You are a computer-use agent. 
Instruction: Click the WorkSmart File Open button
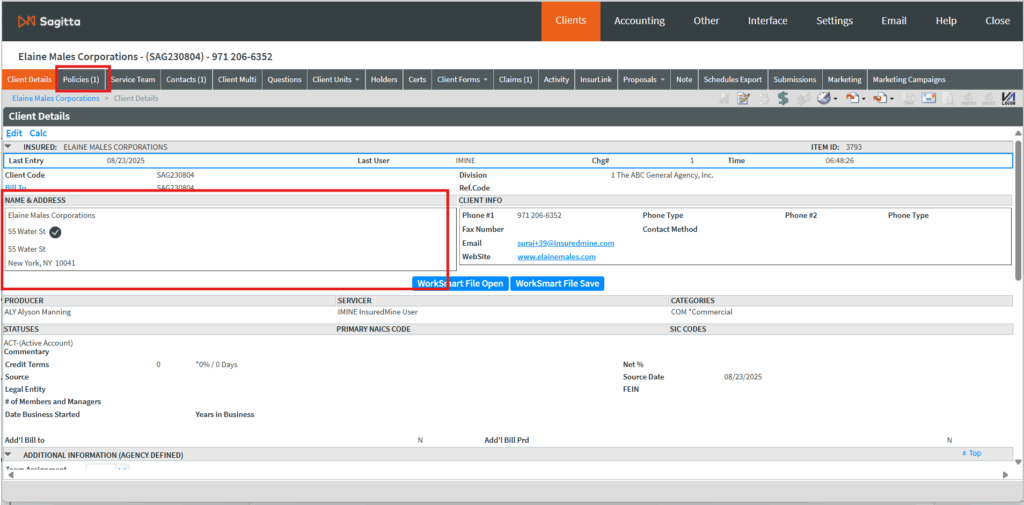click(460, 283)
